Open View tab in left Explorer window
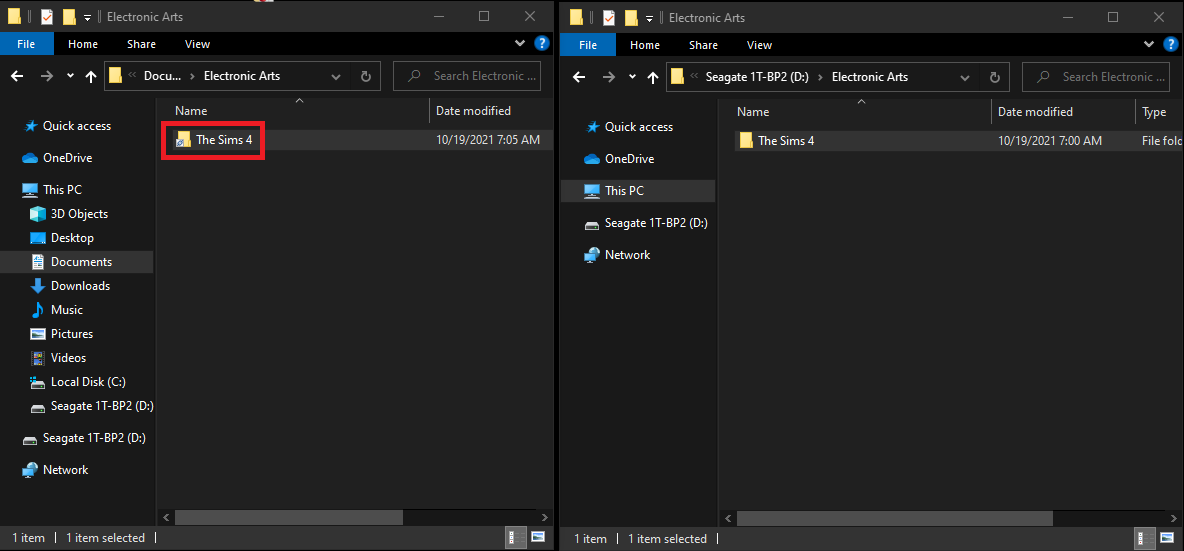Image resolution: width=1184 pixels, height=551 pixels. [x=197, y=44]
